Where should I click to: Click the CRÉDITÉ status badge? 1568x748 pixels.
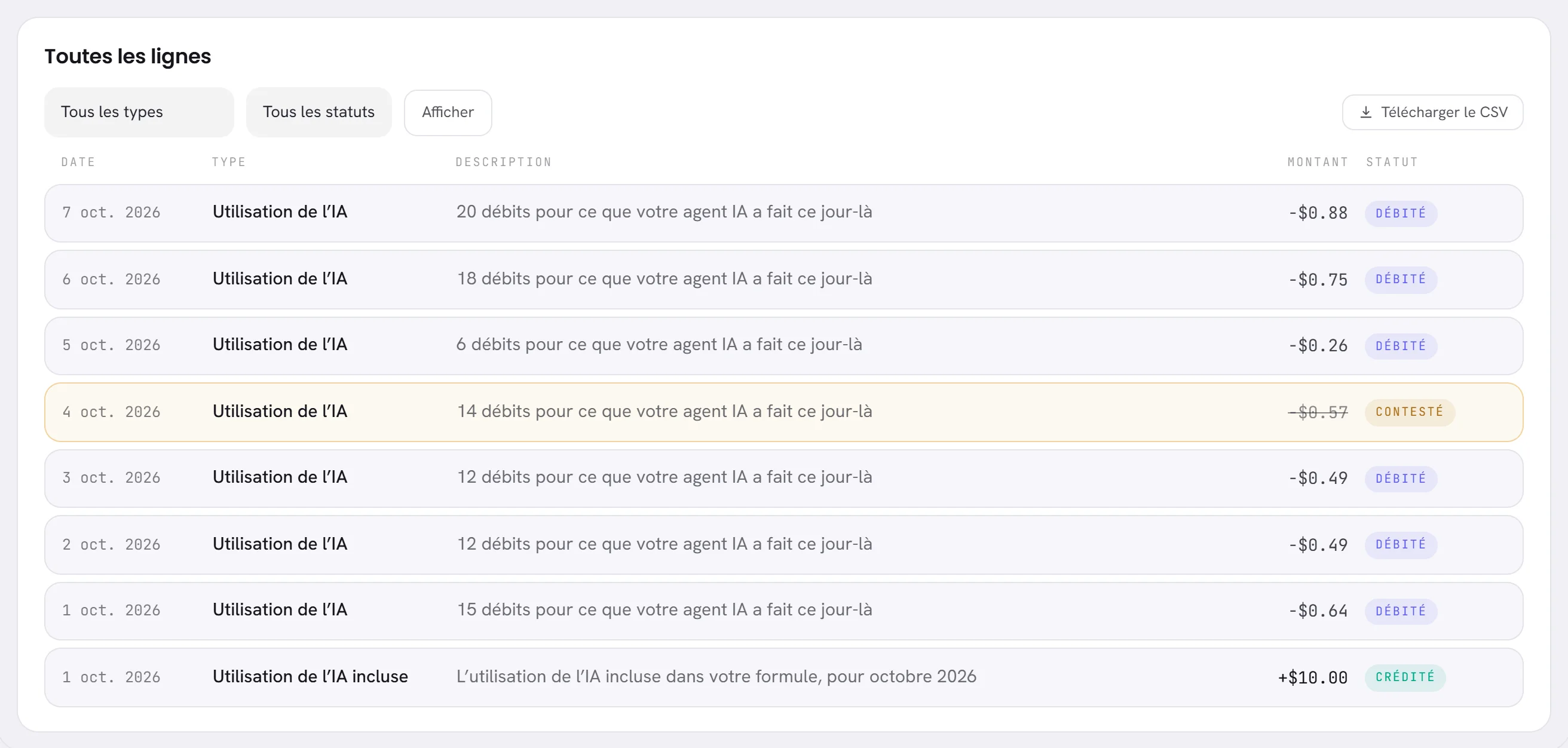pos(1405,677)
